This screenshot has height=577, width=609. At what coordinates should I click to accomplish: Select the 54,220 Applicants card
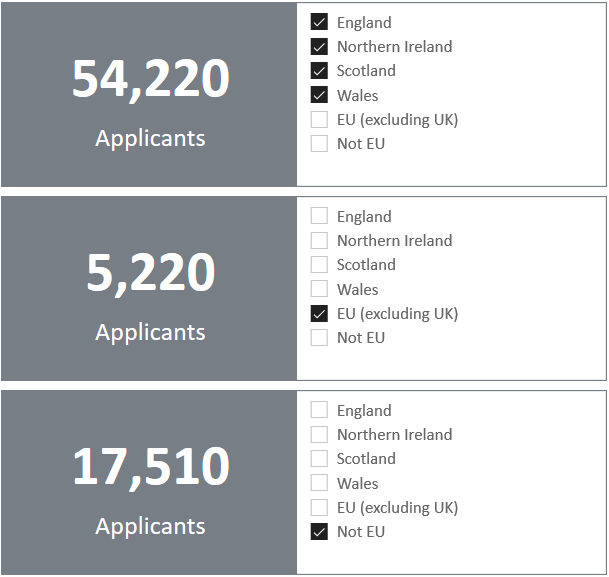pos(149,95)
